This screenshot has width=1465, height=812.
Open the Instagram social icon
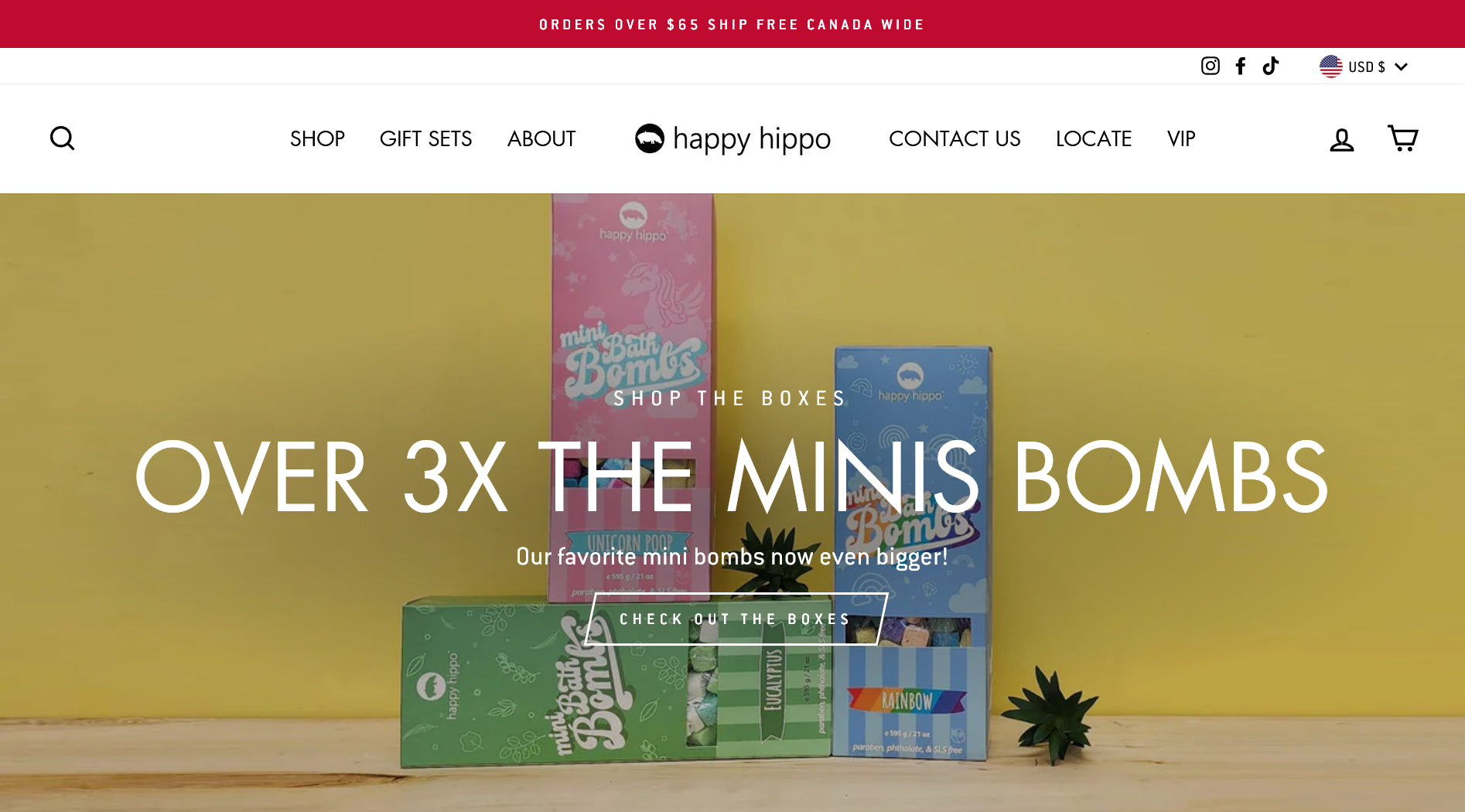[1211, 67]
